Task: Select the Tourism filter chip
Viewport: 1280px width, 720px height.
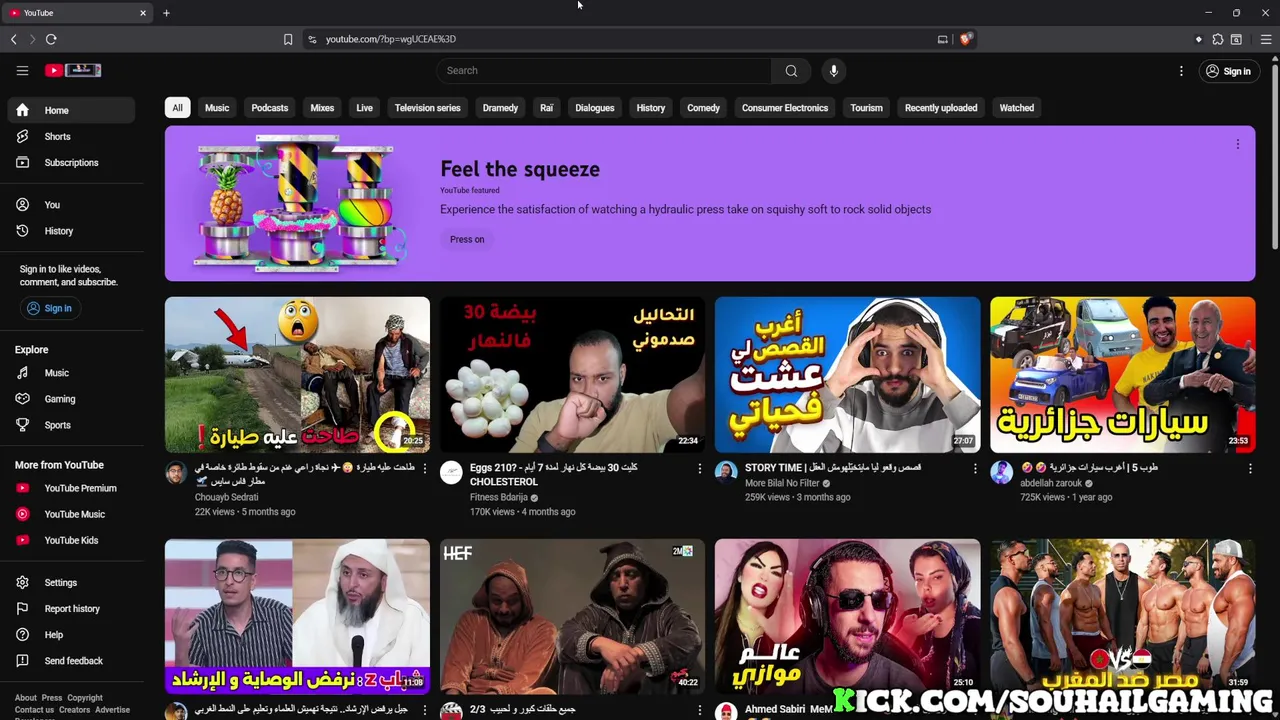Action: (866, 108)
